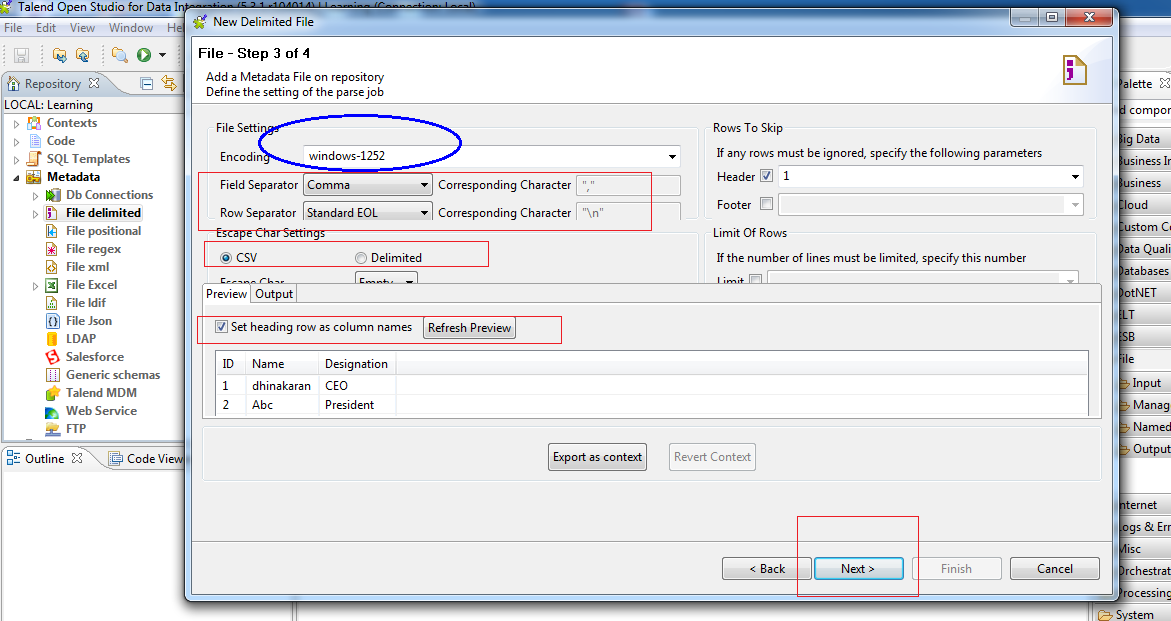Screen dimensions: 1171x621
Task: Expand the SQL Templates tree node
Action: (16, 160)
